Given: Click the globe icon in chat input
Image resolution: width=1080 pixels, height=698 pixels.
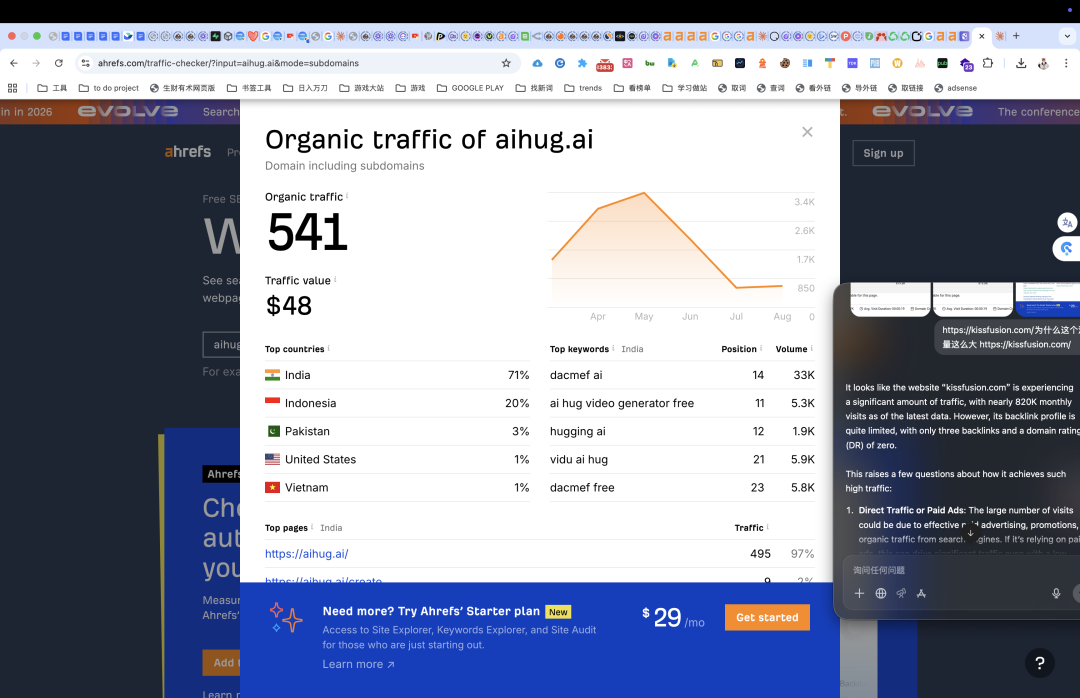Looking at the screenshot, I should (881, 593).
